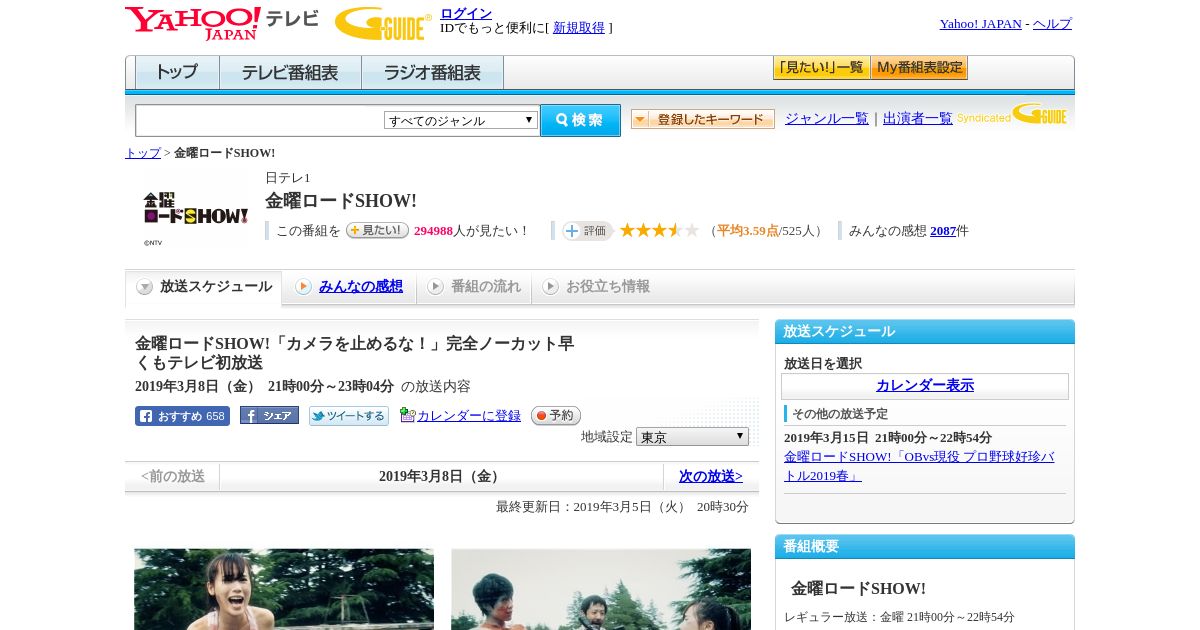Go to Yahoo! JAPAN top link

[980, 24]
